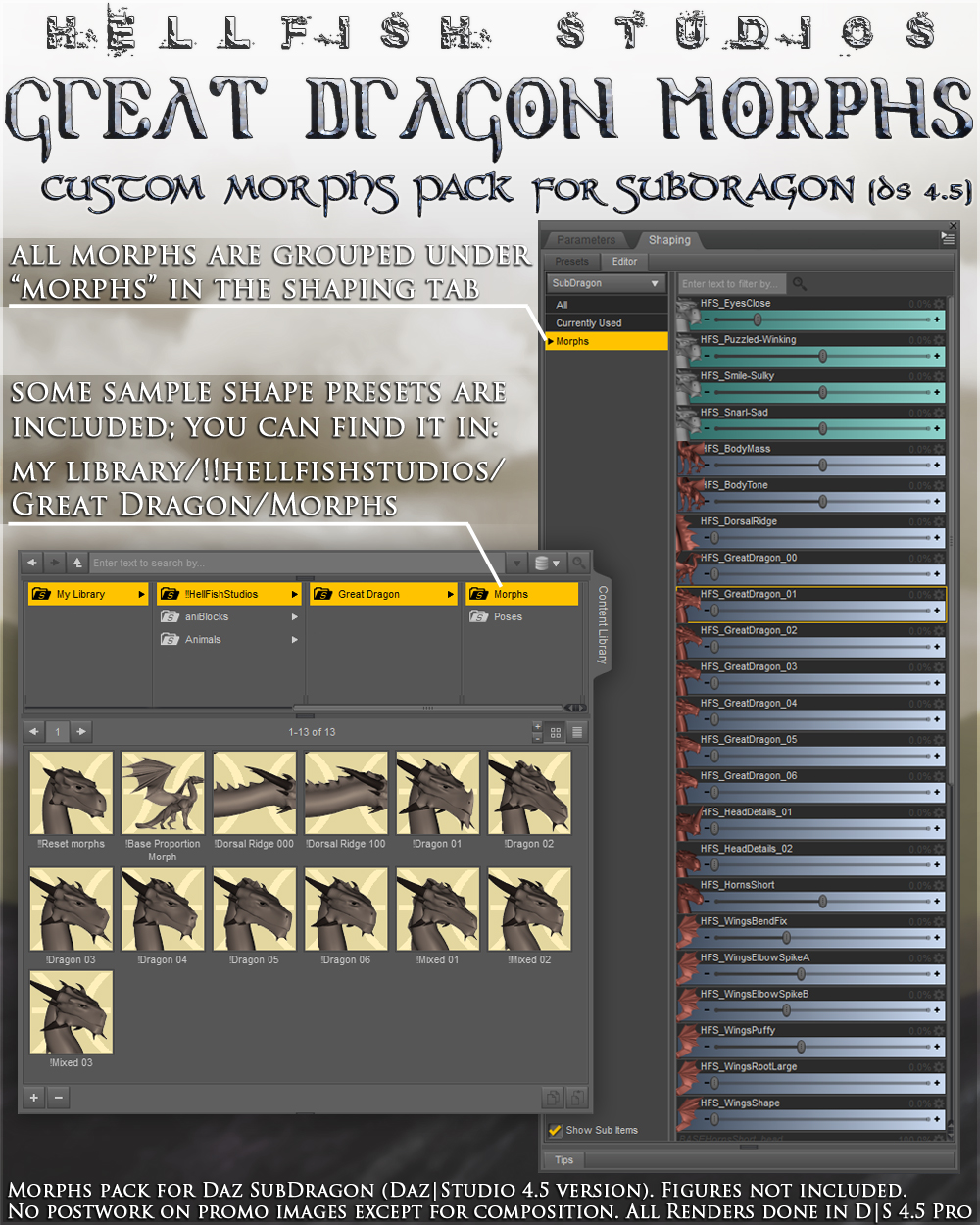Viewport: 980px width, 1225px height.
Task: Open the database dropdown in Content Library
Action: point(548,563)
